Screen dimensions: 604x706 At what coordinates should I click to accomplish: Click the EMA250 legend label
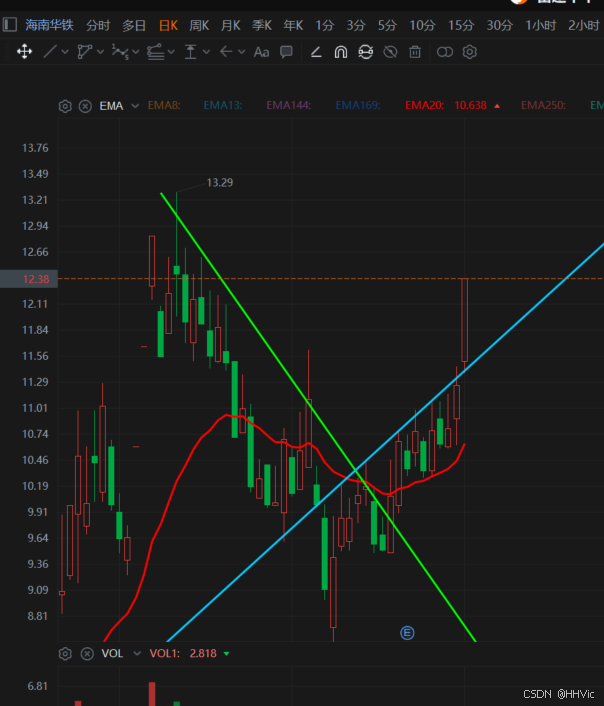click(543, 105)
